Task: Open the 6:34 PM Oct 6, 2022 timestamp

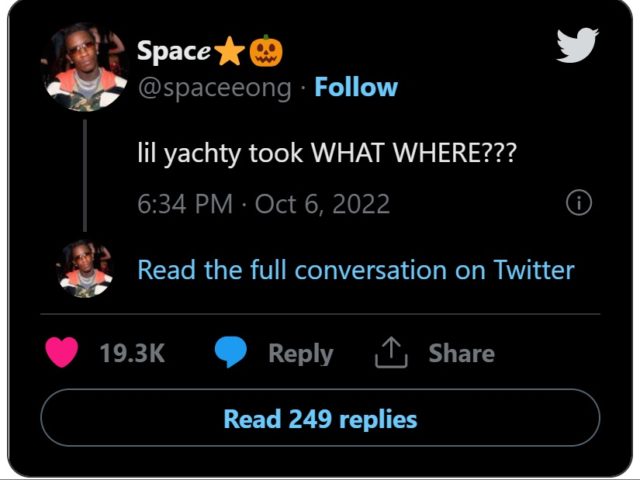Action: [263, 205]
